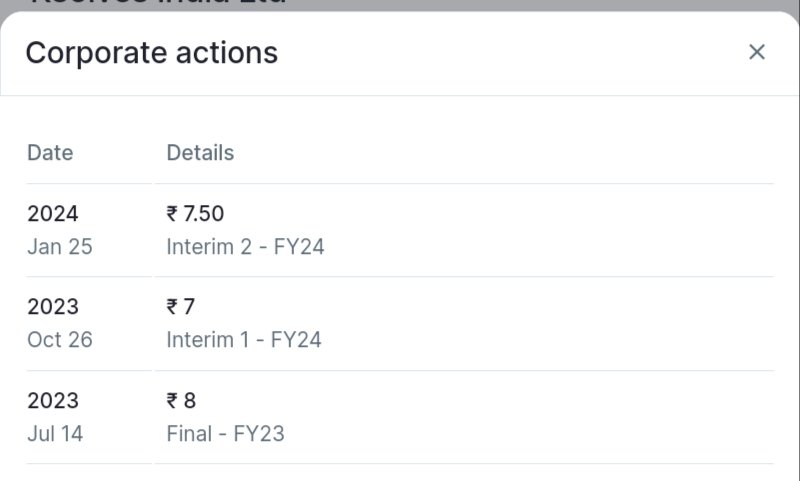Close the Corporate actions dialog
This screenshot has width=800, height=481.
point(757,52)
